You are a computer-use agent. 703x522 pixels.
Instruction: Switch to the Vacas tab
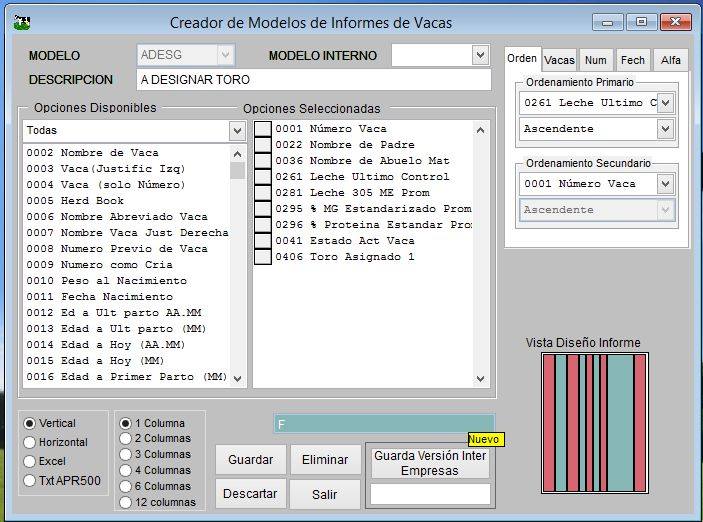(x=559, y=60)
